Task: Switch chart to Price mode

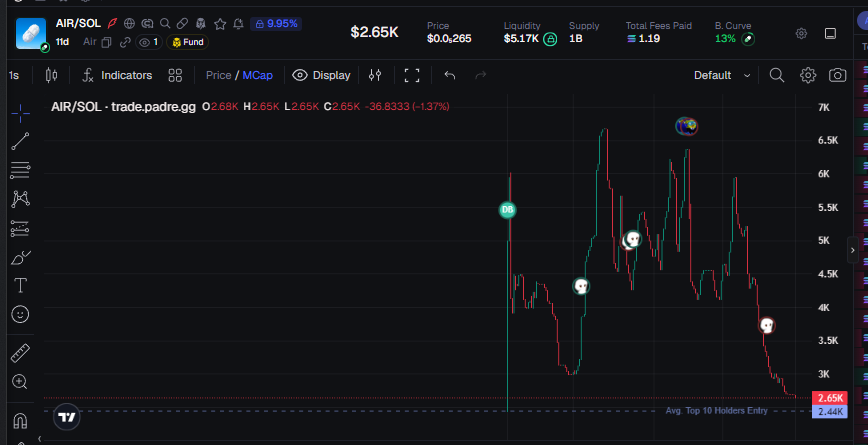Action: (219, 75)
